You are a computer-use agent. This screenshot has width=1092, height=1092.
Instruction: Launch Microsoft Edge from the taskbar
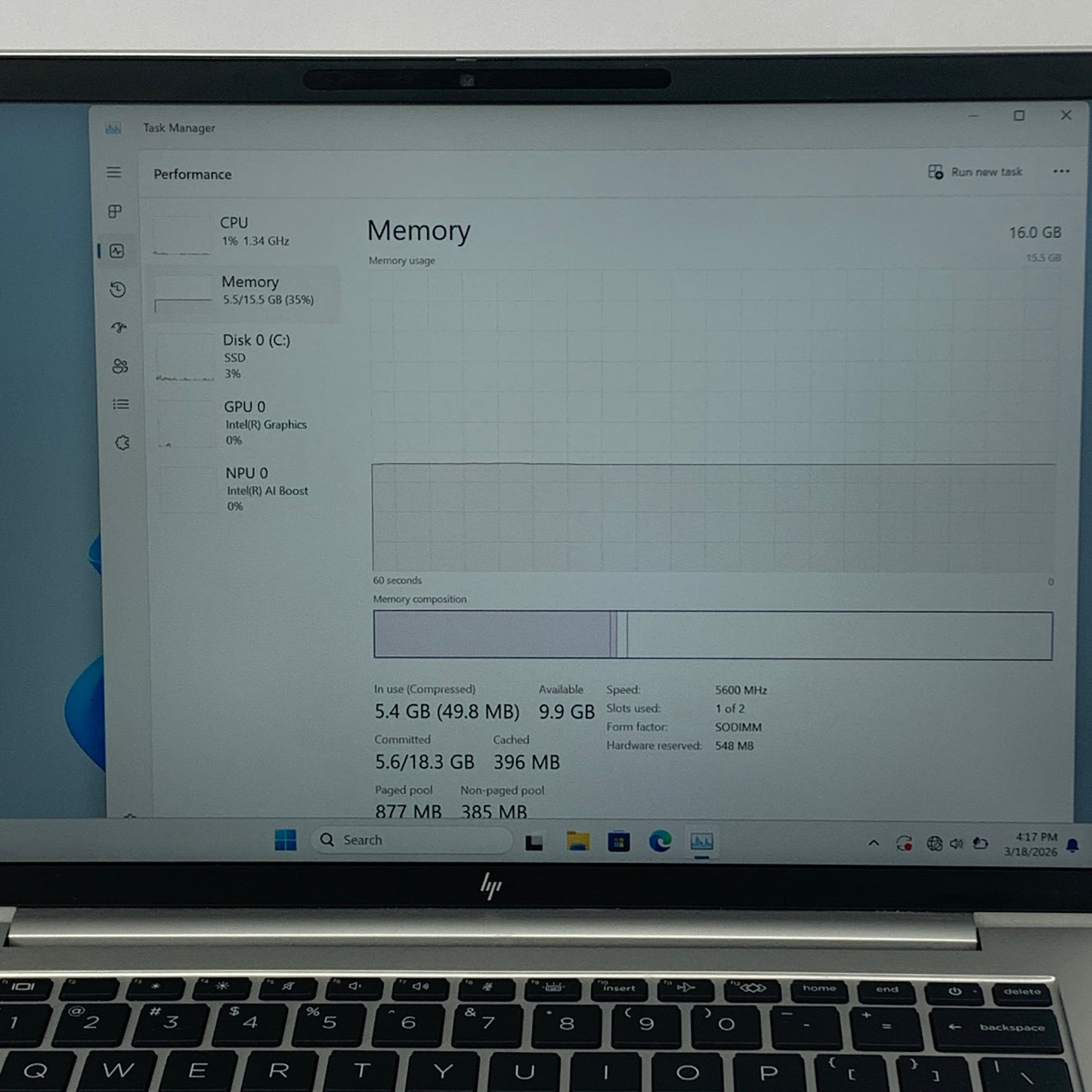click(661, 840)
